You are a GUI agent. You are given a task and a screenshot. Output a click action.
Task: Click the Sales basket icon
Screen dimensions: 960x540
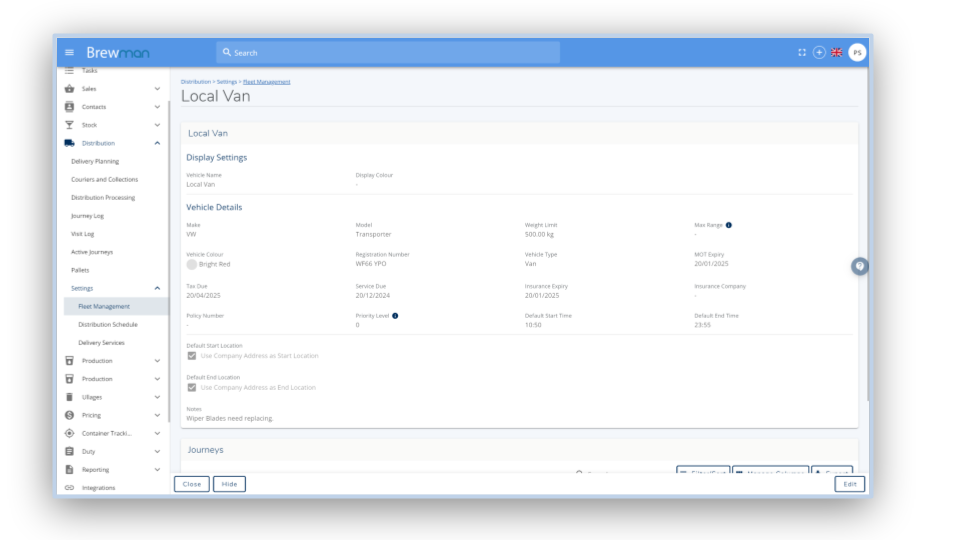[69, 89]
